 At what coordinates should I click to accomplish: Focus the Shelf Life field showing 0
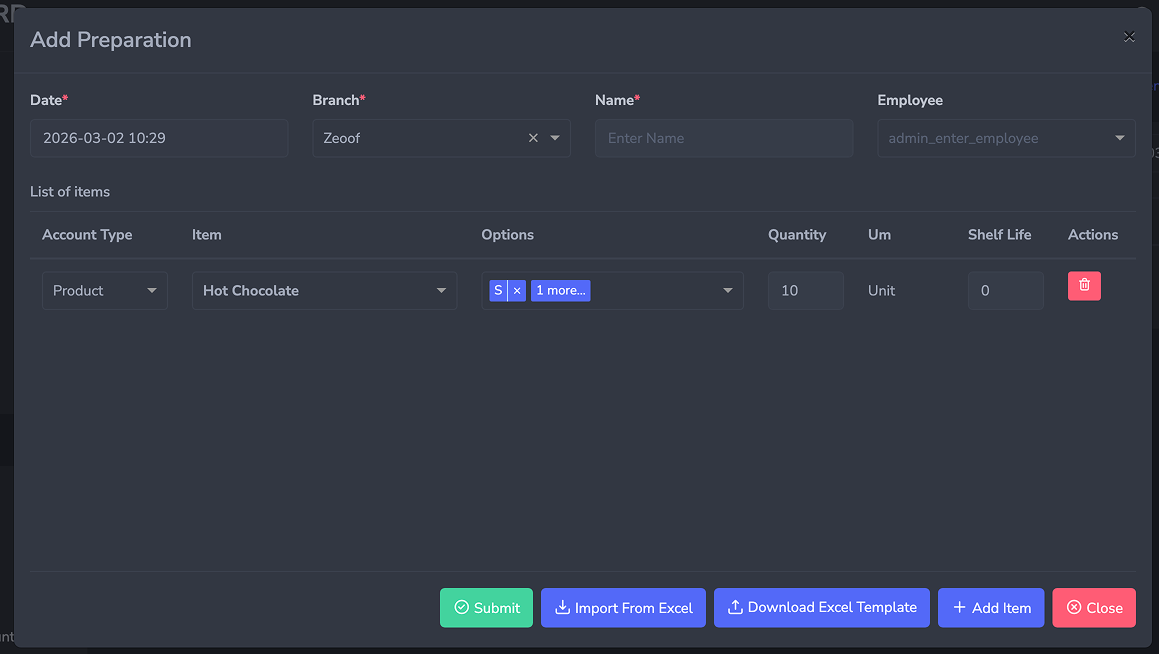coord(1006,290)
